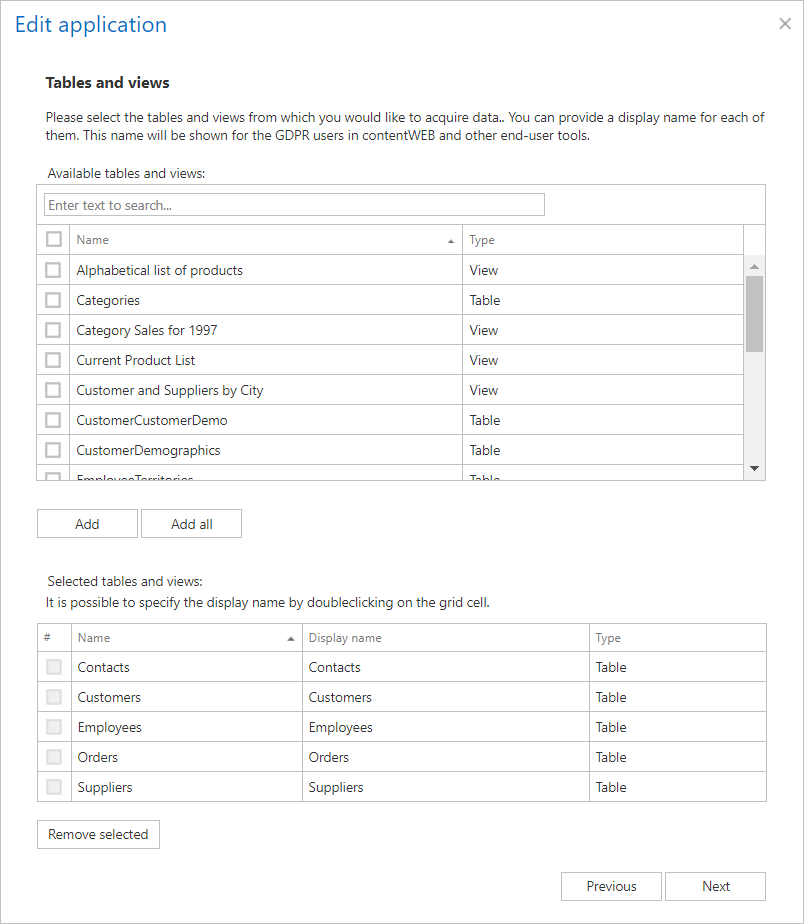
Task: Select the Employees display name cell
Action: tap(445, 727)
